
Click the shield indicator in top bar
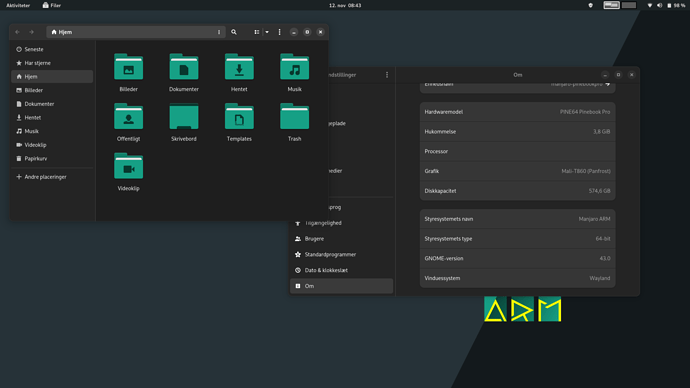(591, 5)
